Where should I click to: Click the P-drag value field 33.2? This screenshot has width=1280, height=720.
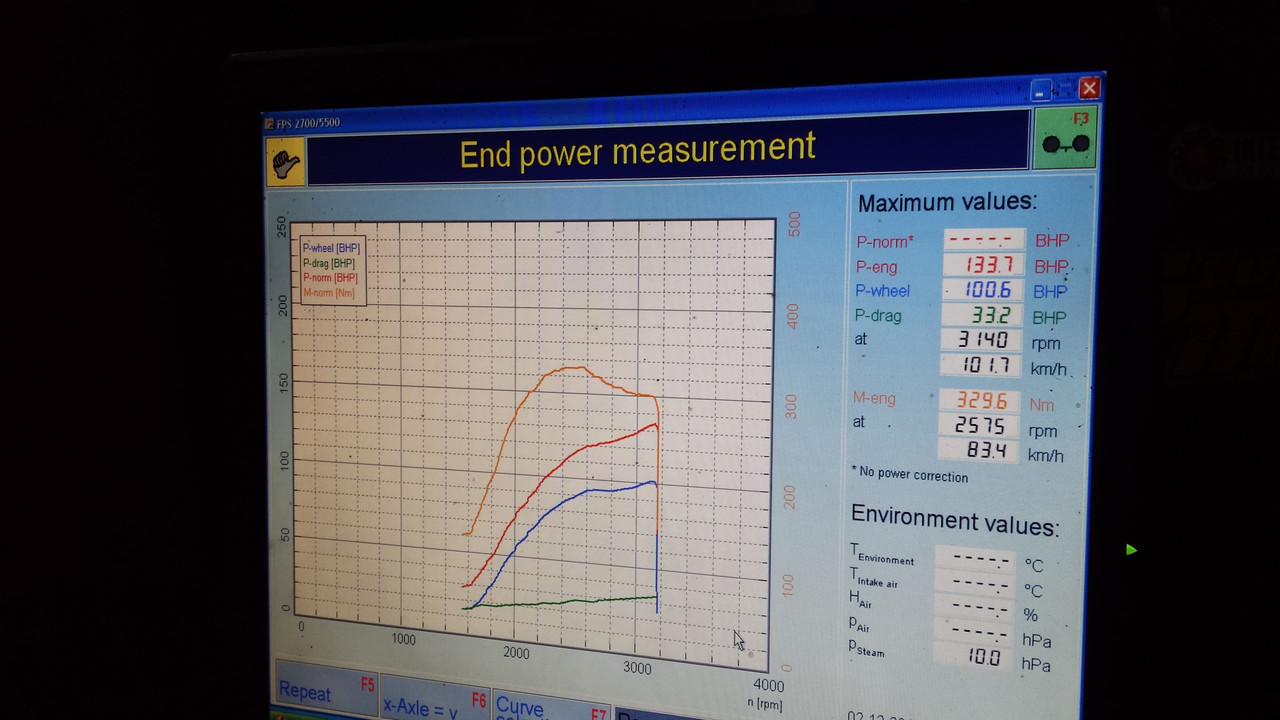coord(983,315)
